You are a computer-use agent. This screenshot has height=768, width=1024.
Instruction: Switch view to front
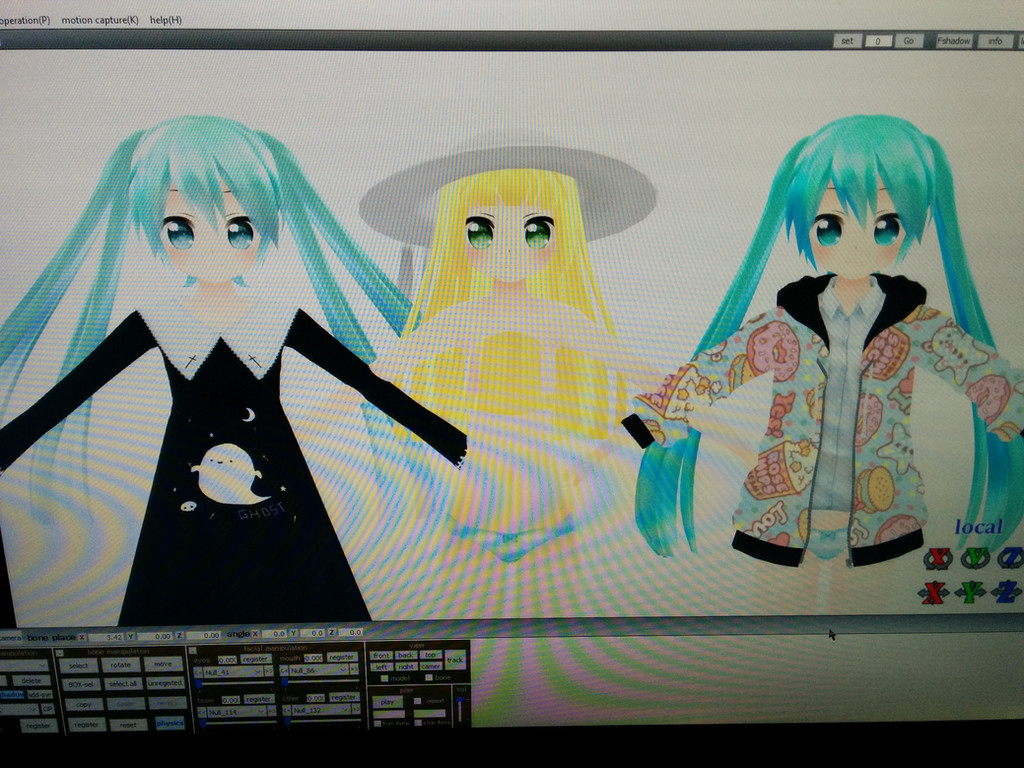[381, 655]
